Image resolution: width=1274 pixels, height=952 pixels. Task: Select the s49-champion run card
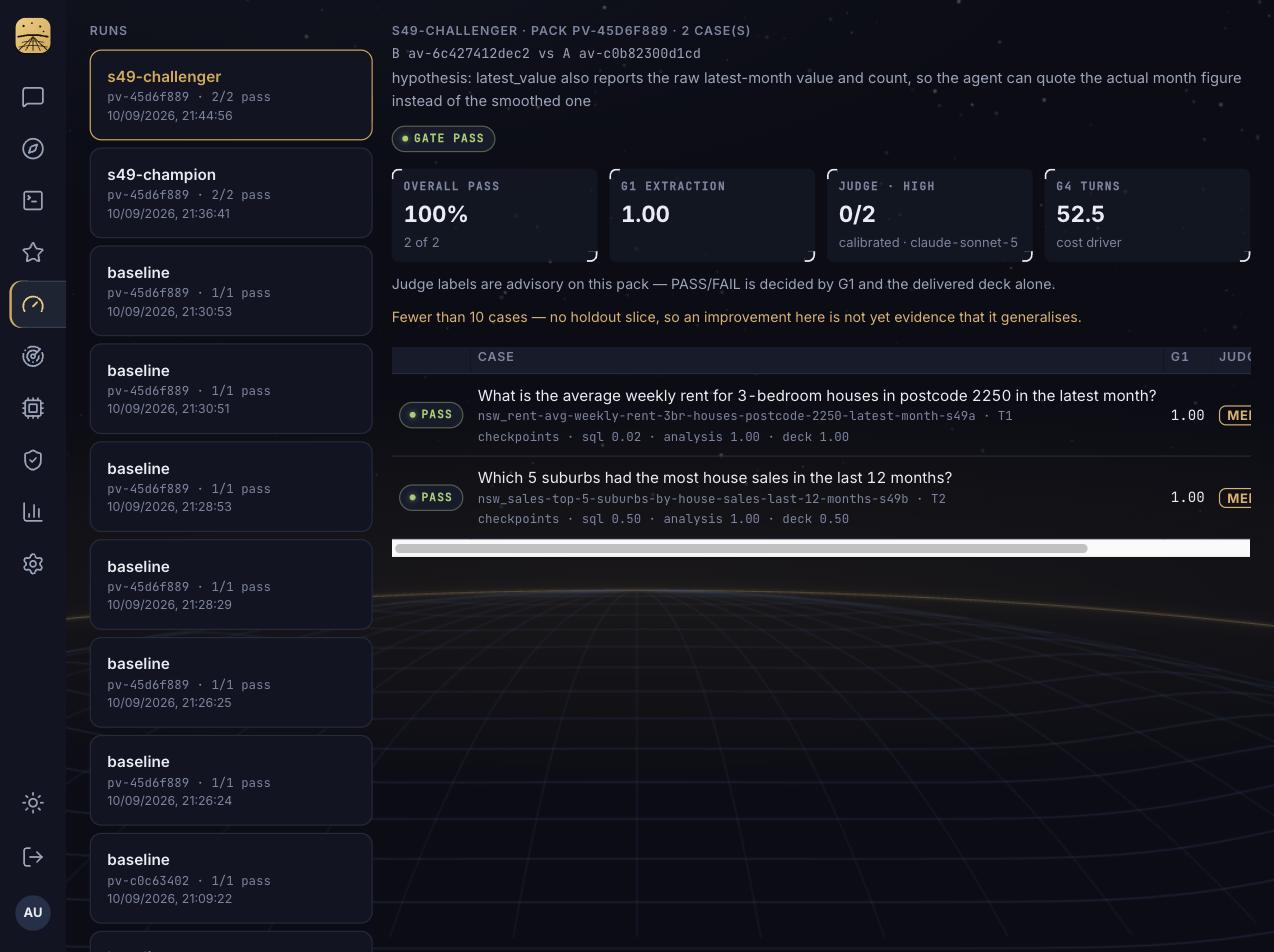231,193
